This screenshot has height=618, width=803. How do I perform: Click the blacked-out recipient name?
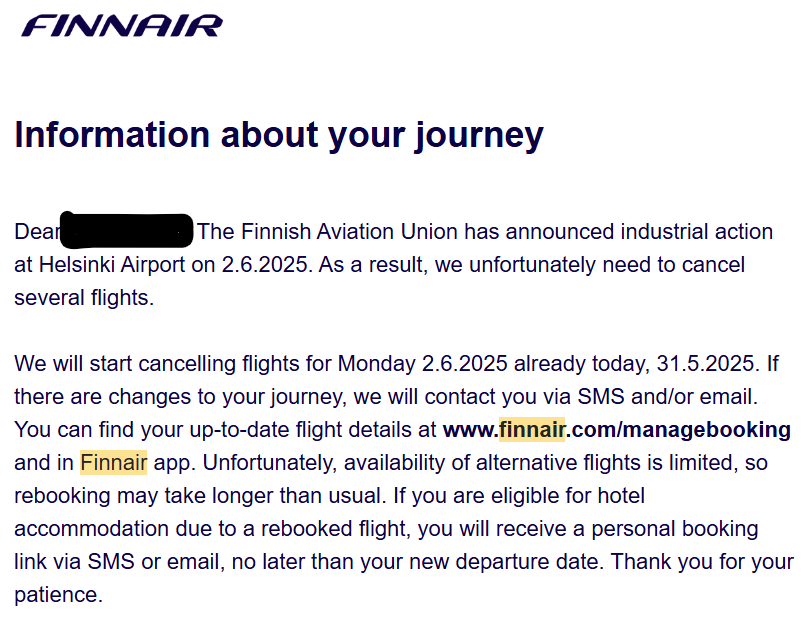pyautogui.click(x=127, y=230)
